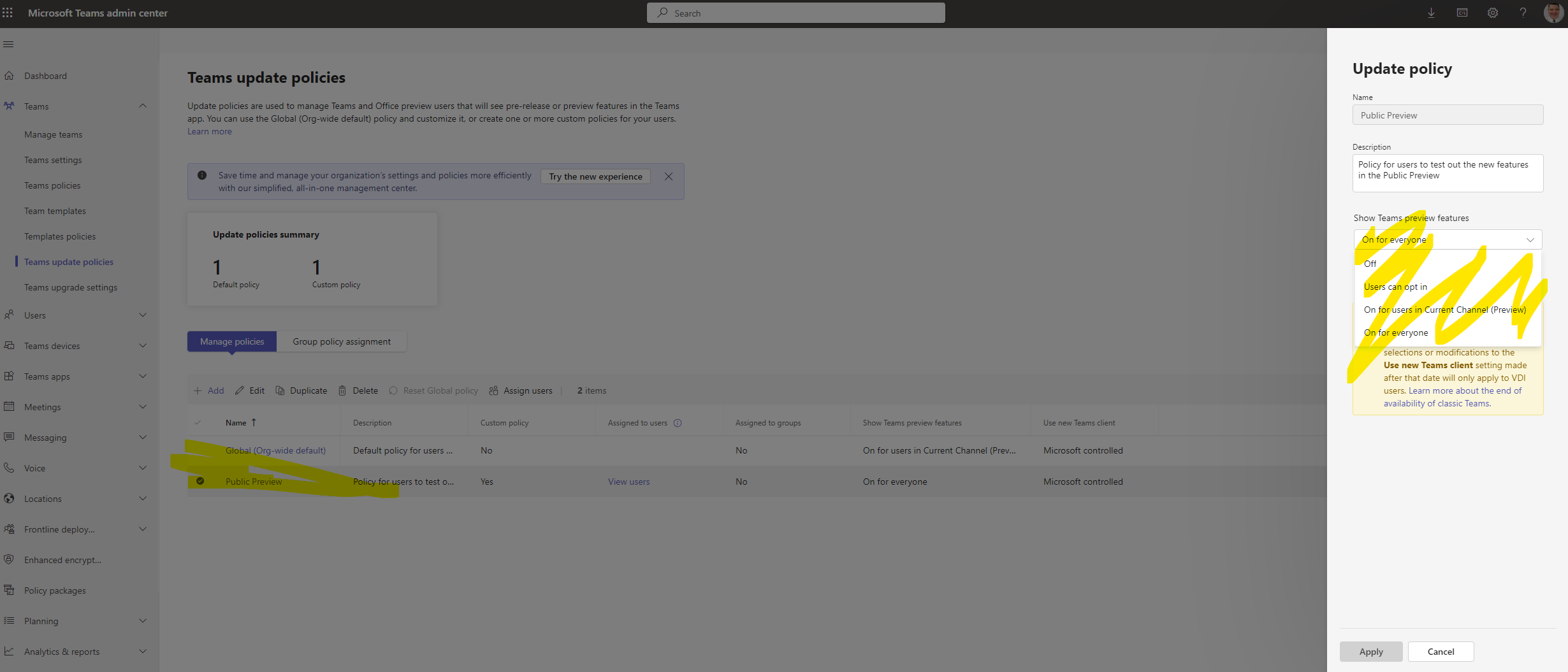1568x672 pixels.
Task: Switch to the Group policy assignment tab
Action: (x=342, y=341)
